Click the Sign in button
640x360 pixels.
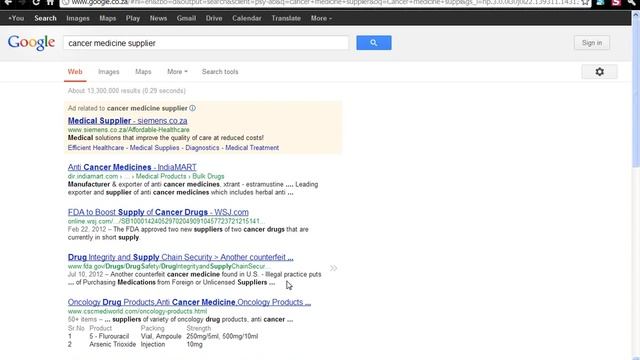[592, 43]
